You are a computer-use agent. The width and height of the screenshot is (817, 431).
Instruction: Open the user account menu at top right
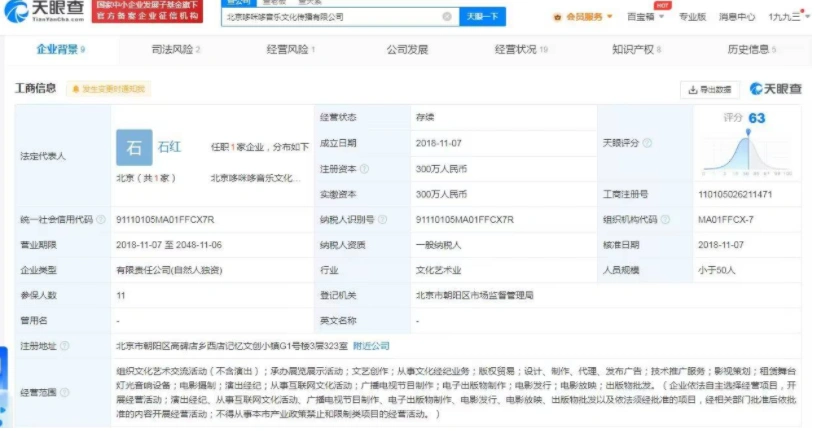[x=787, y=17]
